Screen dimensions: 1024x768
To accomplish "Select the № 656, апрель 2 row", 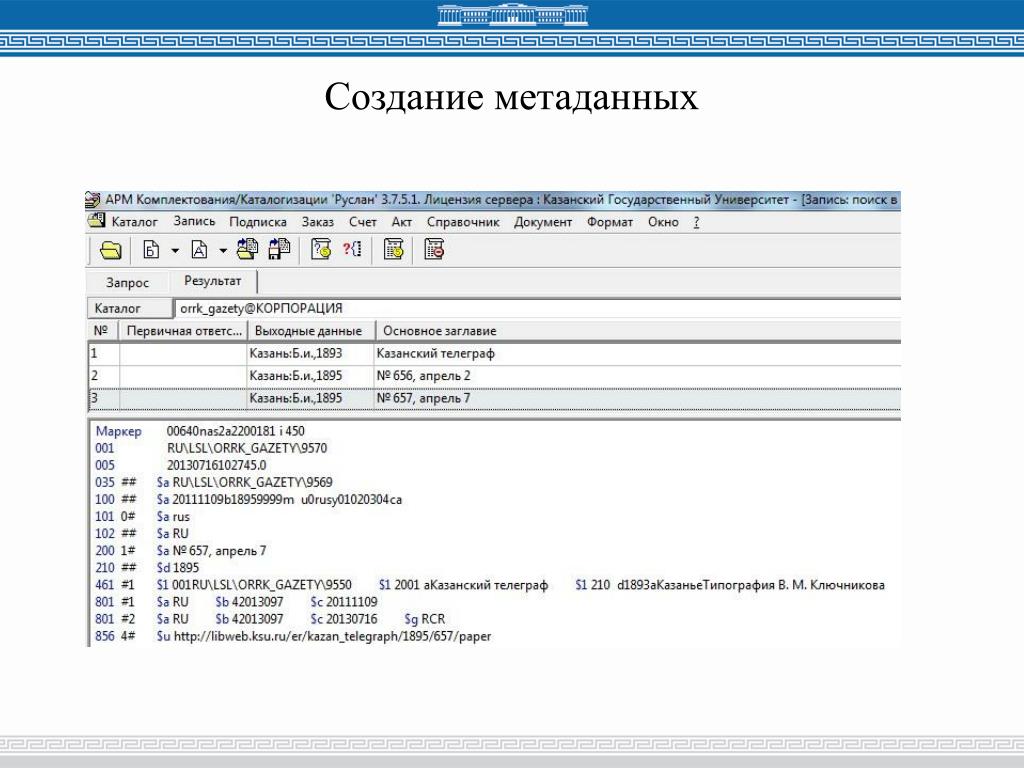I will click(x=423, y=375).
